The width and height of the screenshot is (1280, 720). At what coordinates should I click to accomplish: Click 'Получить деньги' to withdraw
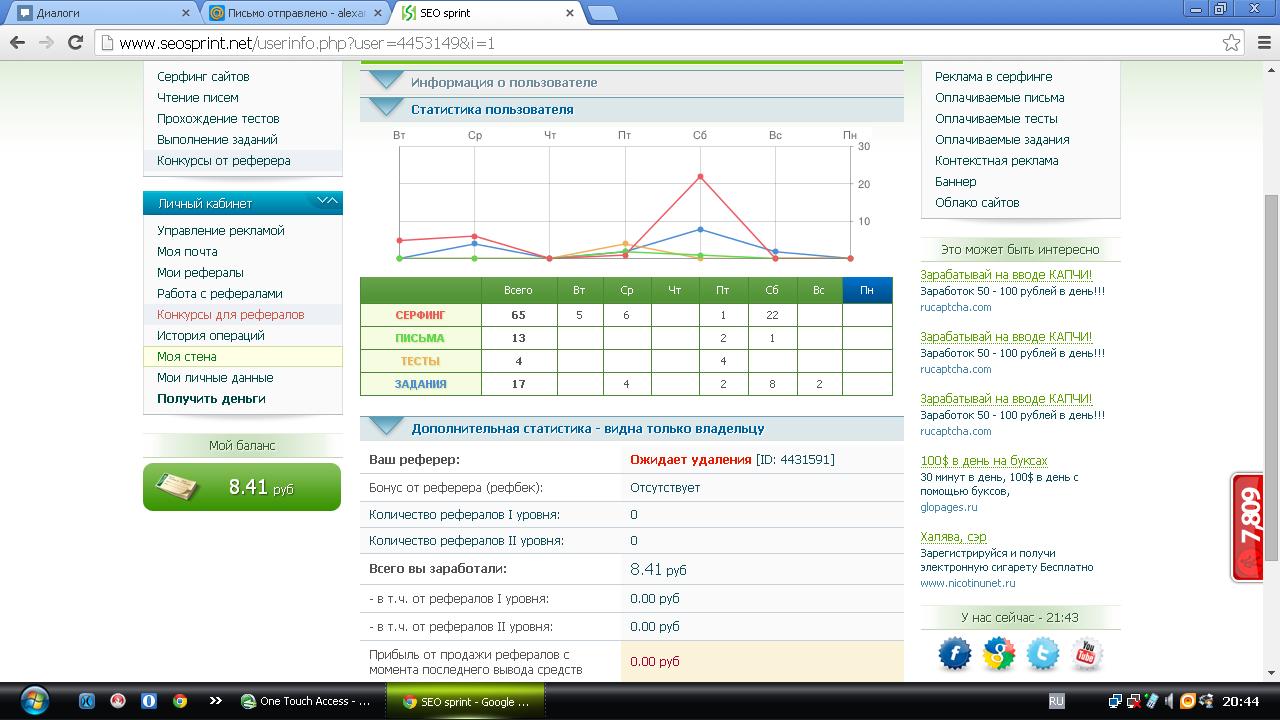211,398
